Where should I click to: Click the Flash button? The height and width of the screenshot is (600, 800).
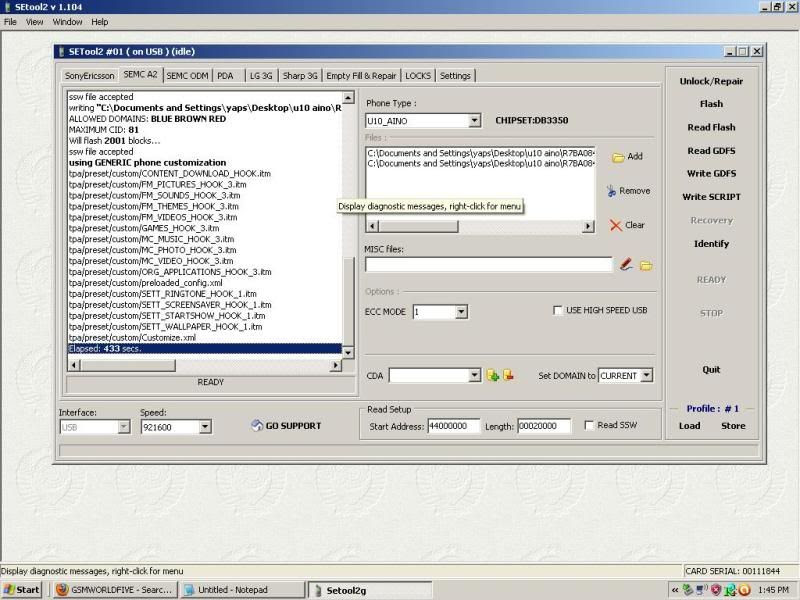pos(711,104)
